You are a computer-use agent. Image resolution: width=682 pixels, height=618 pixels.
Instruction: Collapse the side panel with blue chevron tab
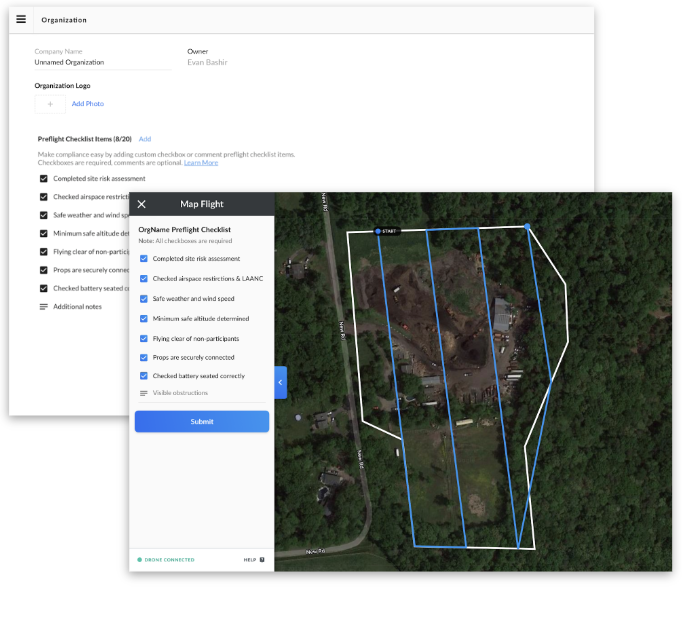pyautogui.click(x=281, y=382)
